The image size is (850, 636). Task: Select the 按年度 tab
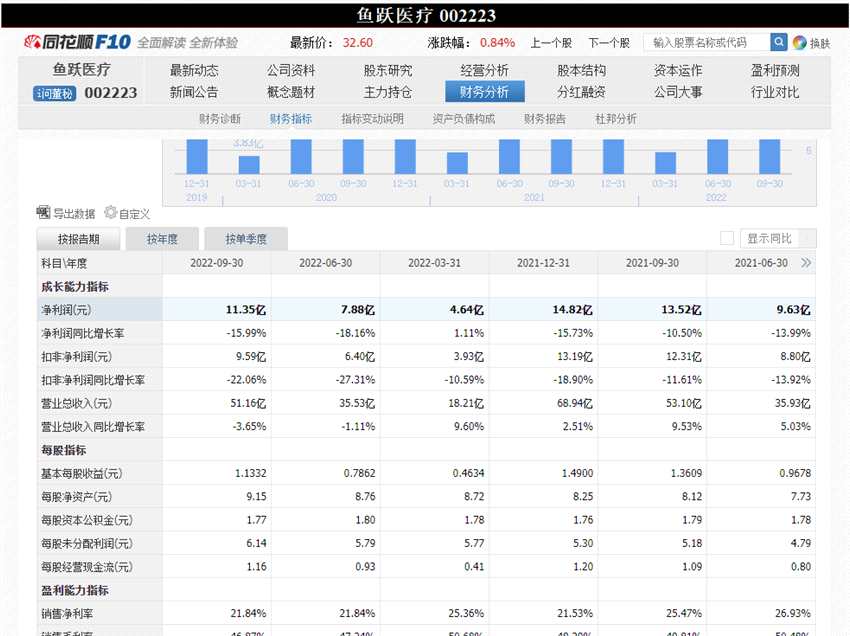pyautogui.click(x=162, y=239)
